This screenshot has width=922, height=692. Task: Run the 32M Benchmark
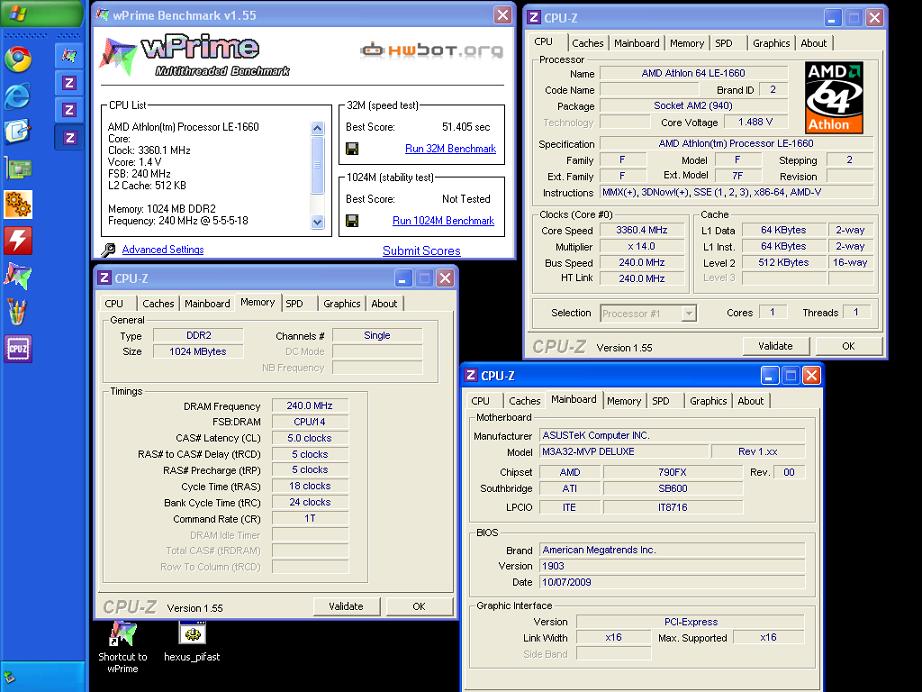point(450,149)
